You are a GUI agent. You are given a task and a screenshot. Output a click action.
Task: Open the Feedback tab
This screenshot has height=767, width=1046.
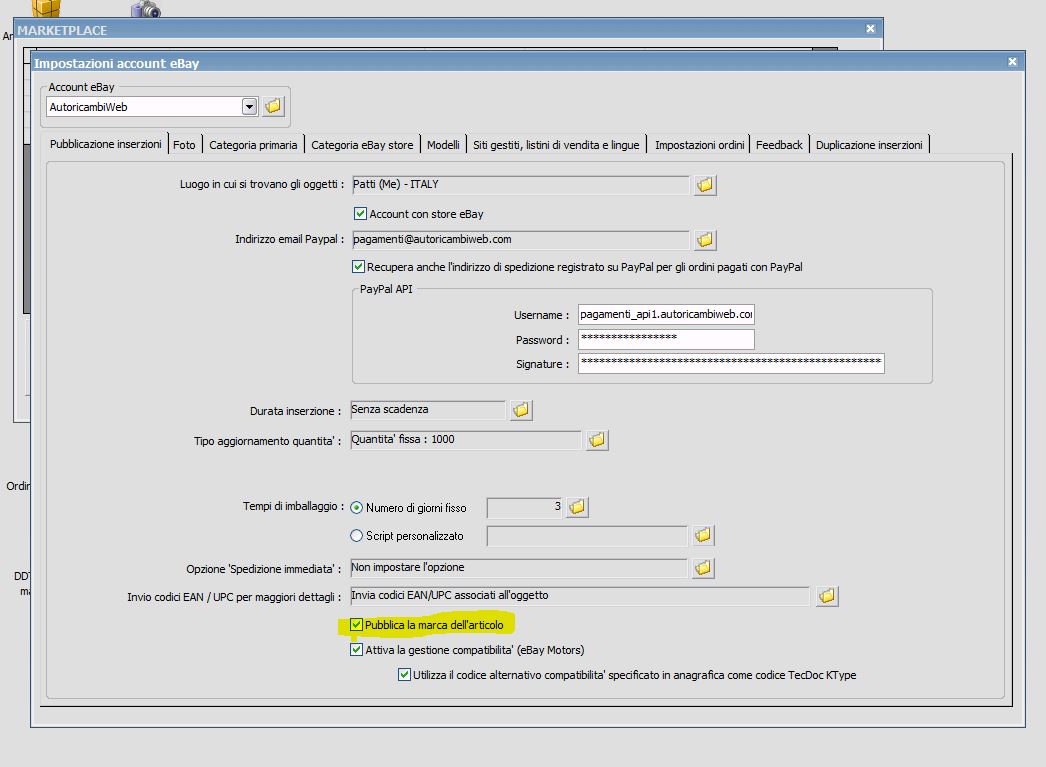[779, 145]
